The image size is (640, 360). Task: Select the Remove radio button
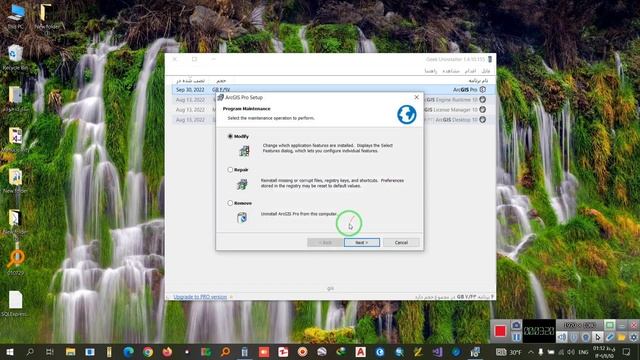(x=230, y=203)
